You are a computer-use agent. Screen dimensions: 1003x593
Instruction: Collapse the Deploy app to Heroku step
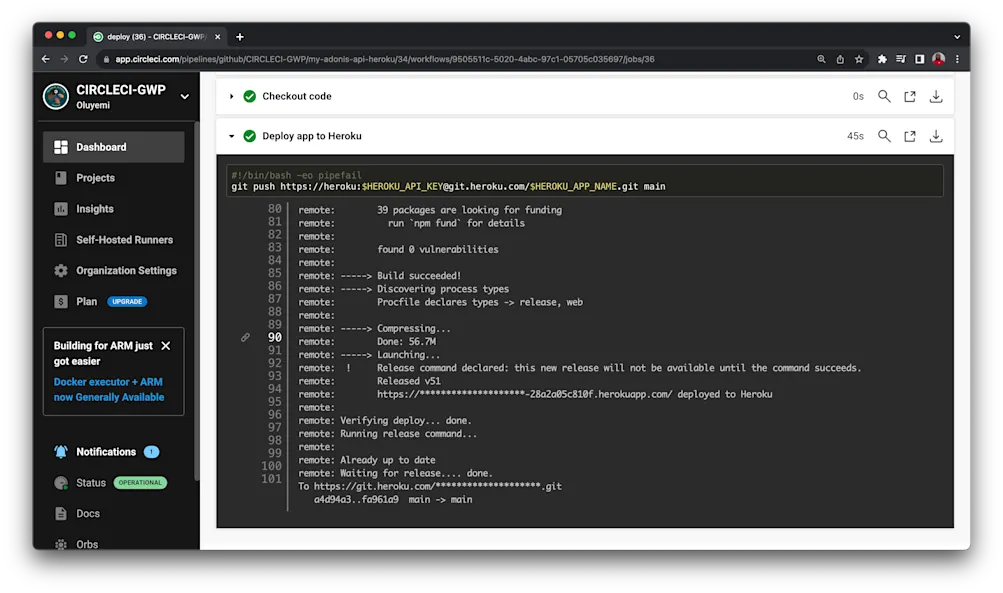(x=230, y=136)
